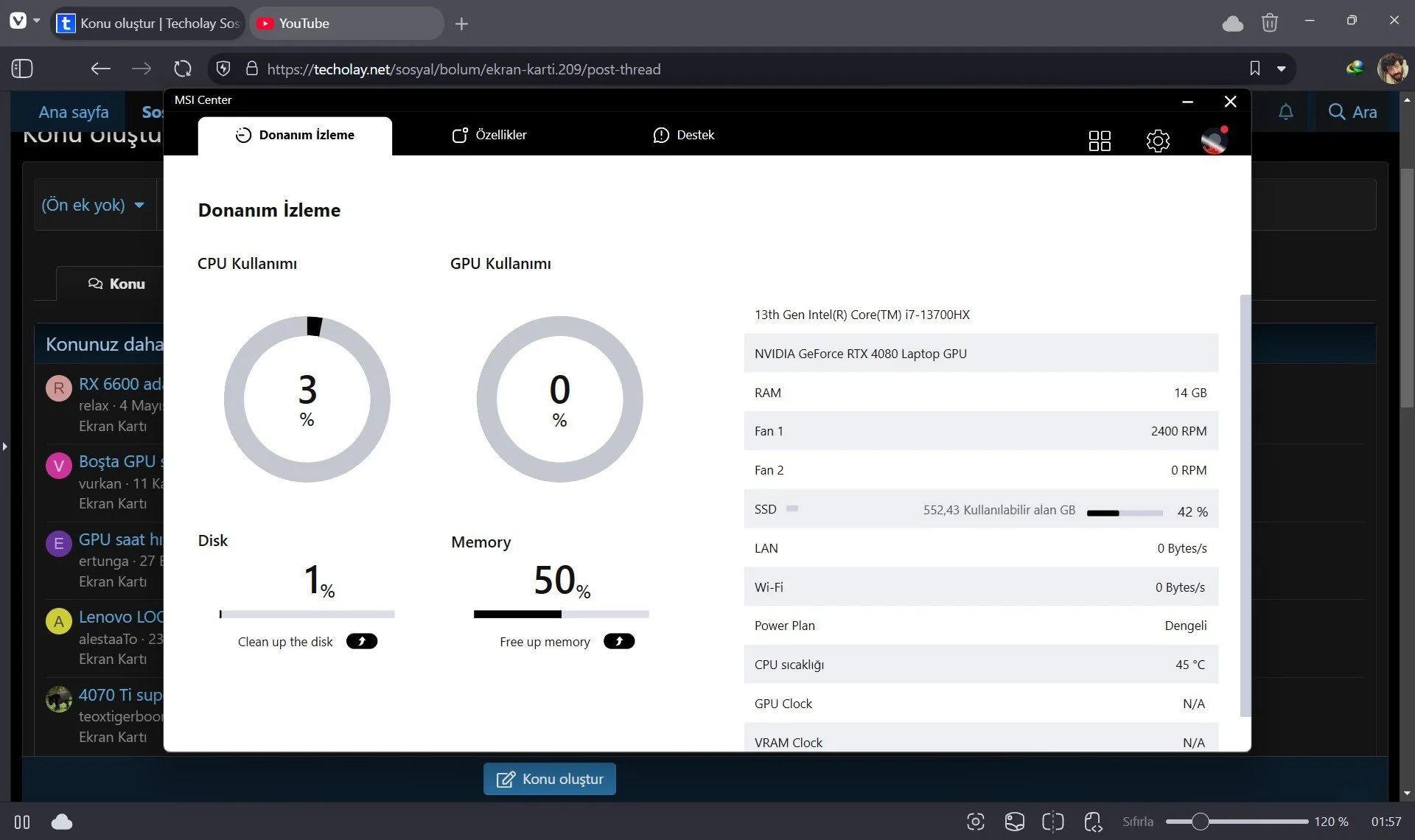This screenshot has width=1415, height=840.
Task: Open the closed tabs trash icon
Action: coord(1269,23)
